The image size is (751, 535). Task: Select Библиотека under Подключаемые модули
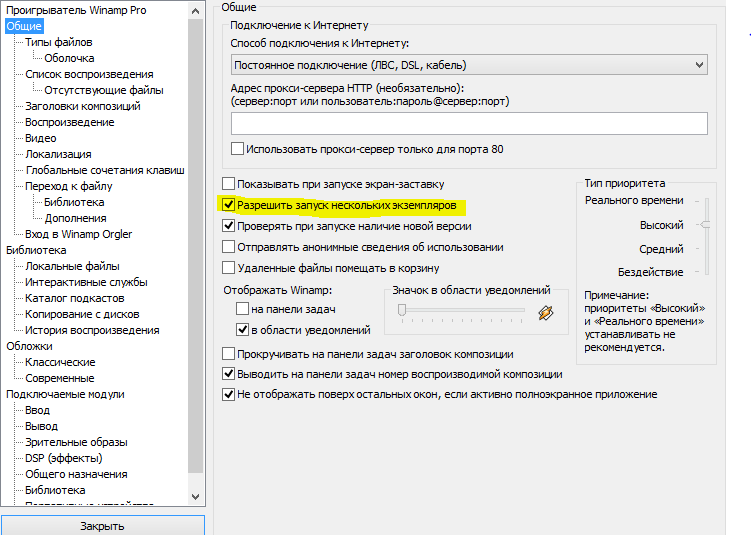click(55, 490)
